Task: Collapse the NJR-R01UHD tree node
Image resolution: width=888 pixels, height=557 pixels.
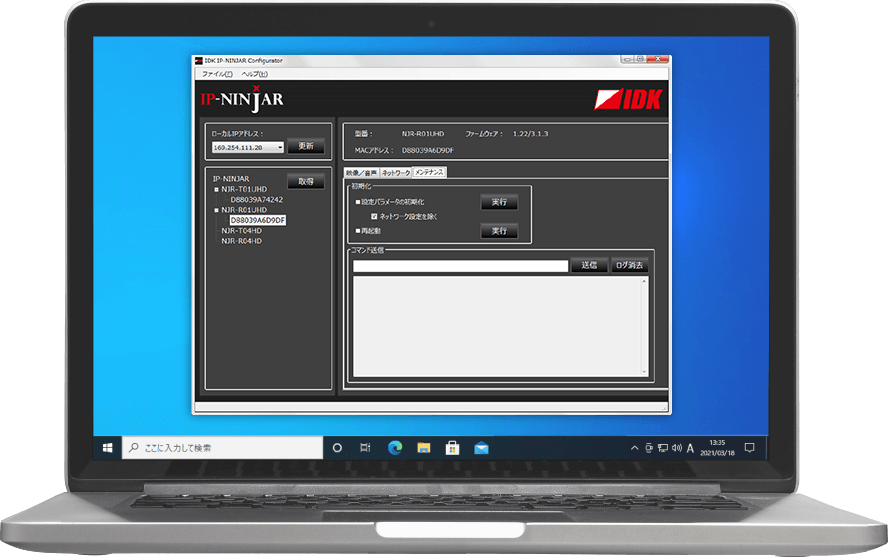Action: [215, 210]
